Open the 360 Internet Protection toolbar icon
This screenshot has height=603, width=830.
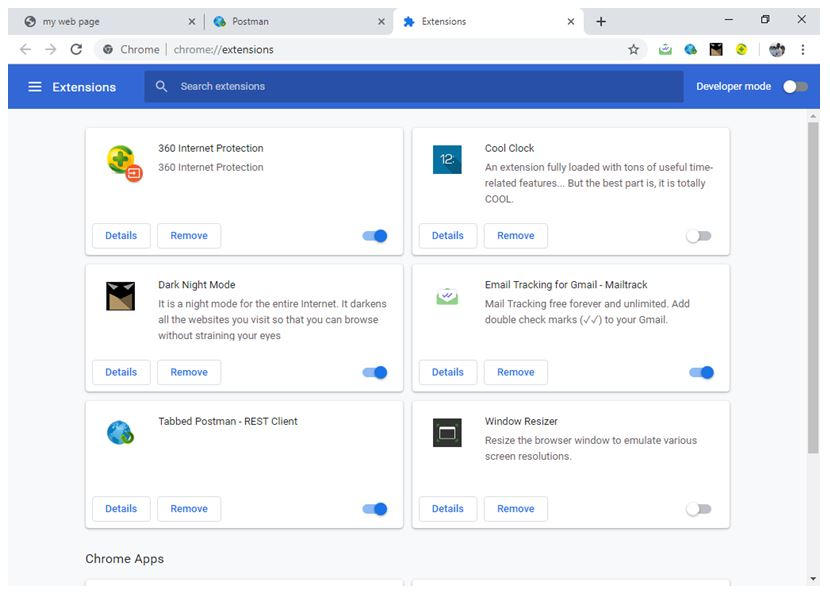pos(742,49)
